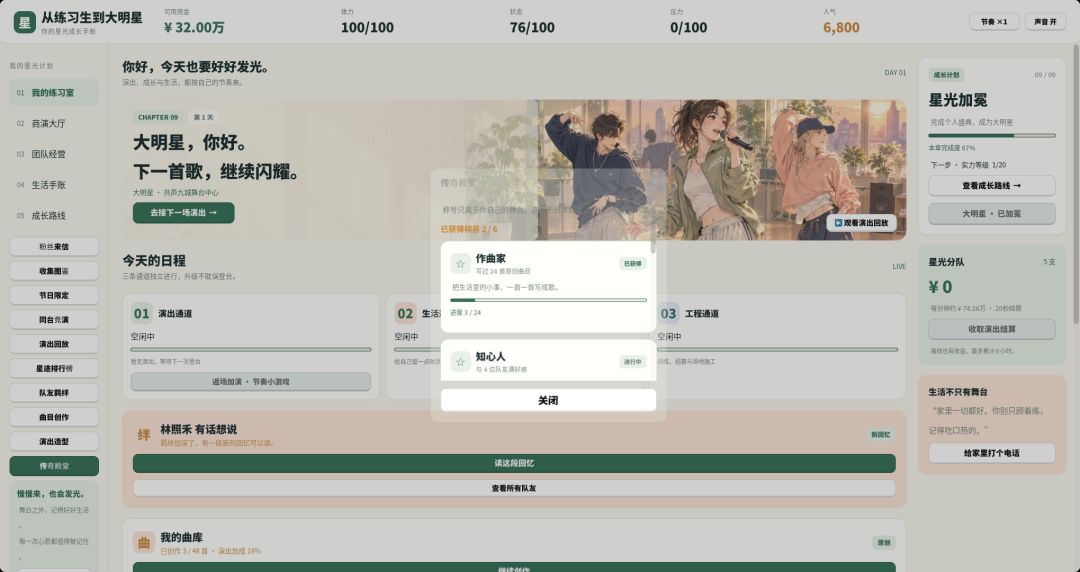Viewport: 1080px width, 572px height.
Task: Click the 成长计划 tag
Action: (x=946, y=74)
